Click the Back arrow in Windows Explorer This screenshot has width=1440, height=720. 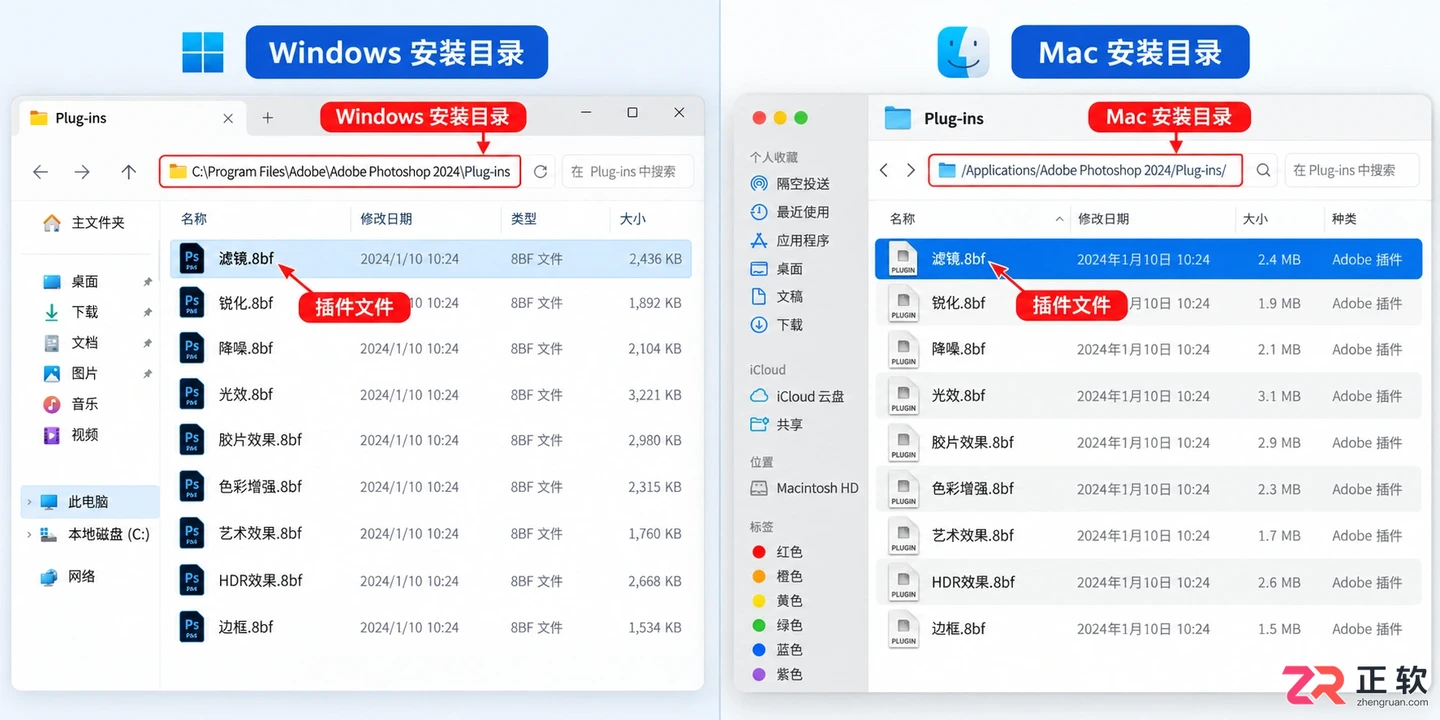[40, 172]
